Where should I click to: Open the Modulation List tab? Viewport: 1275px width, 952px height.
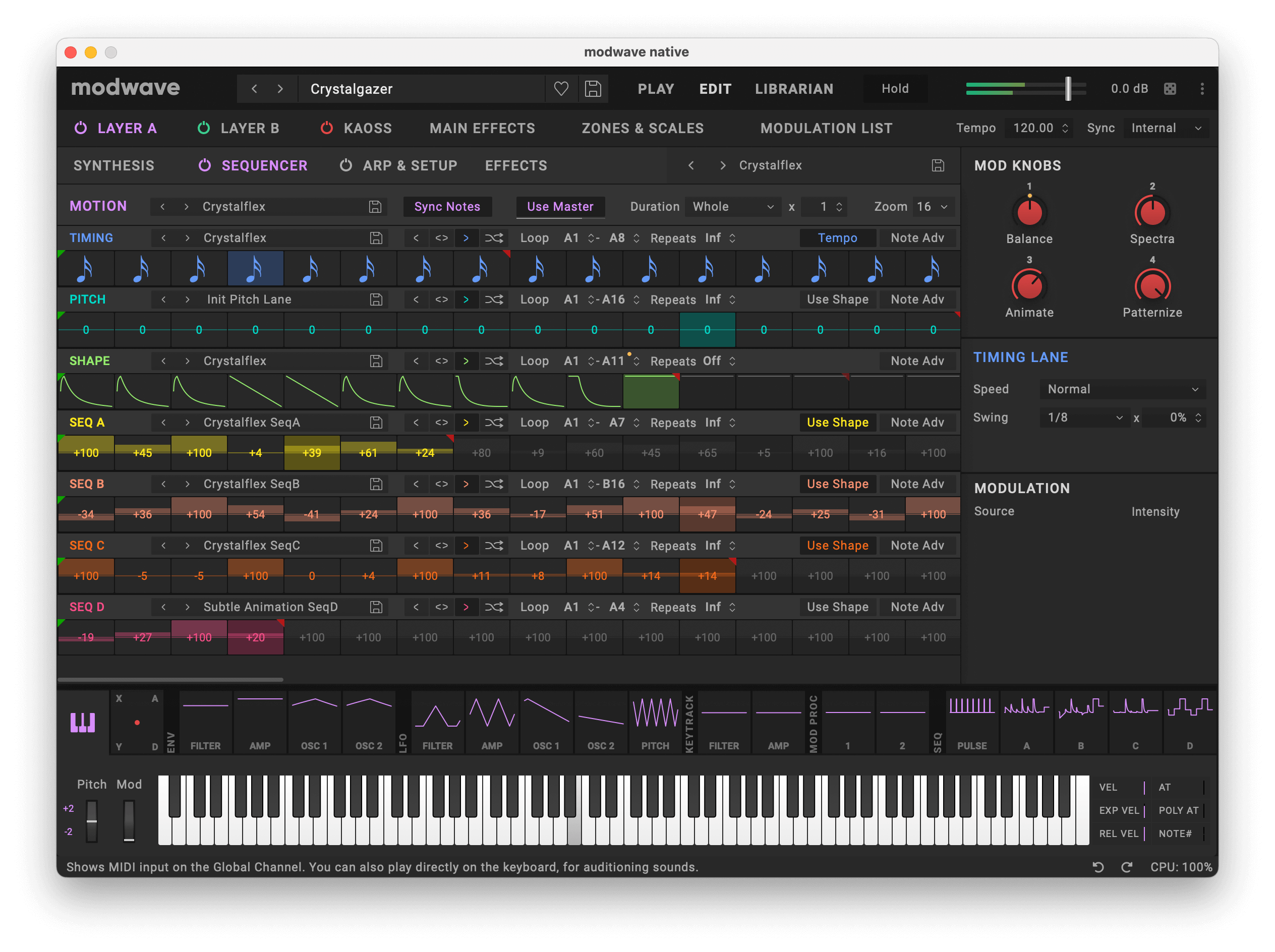(x=826, y=128)
